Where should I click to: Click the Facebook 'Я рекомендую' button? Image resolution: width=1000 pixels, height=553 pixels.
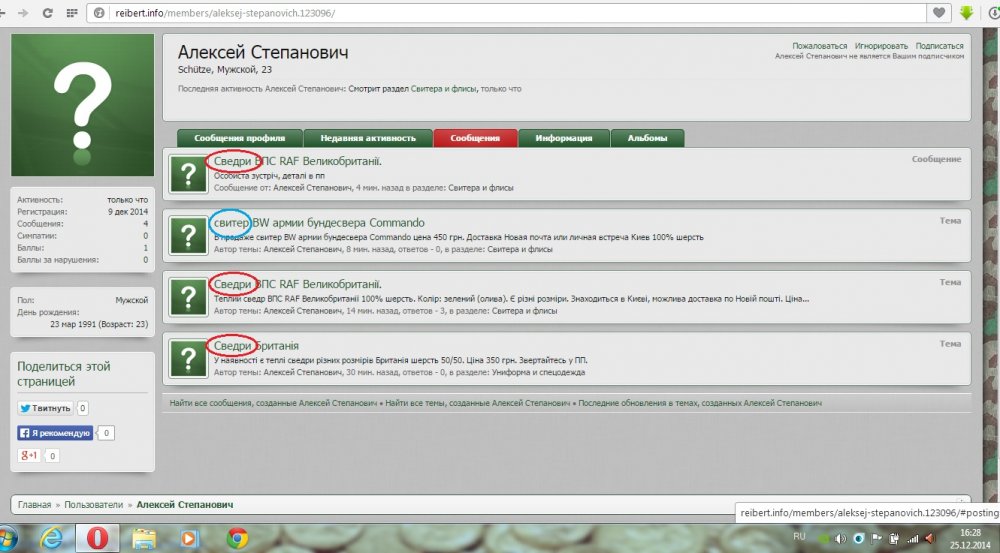pyautogui.click(x=55, y=433)
